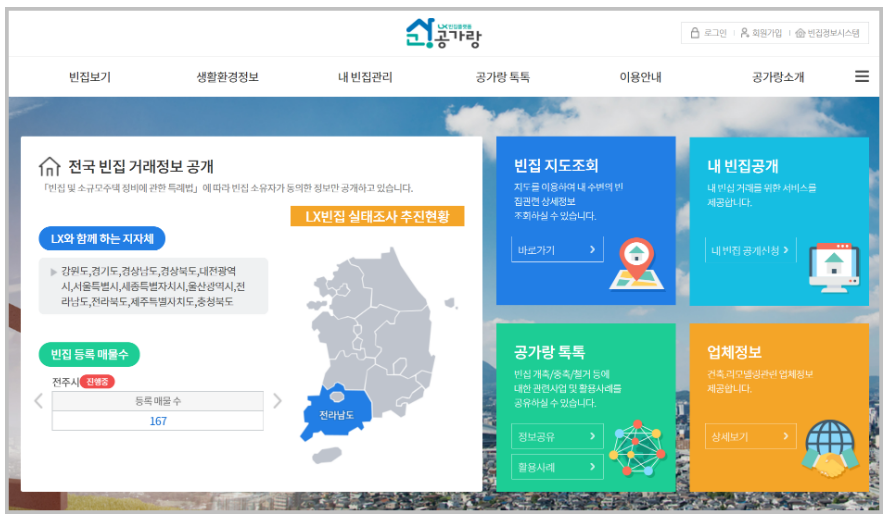This screenshot has width=890, height=521.
Task: Click the 회원가입 link
Action: pos(761,33)
